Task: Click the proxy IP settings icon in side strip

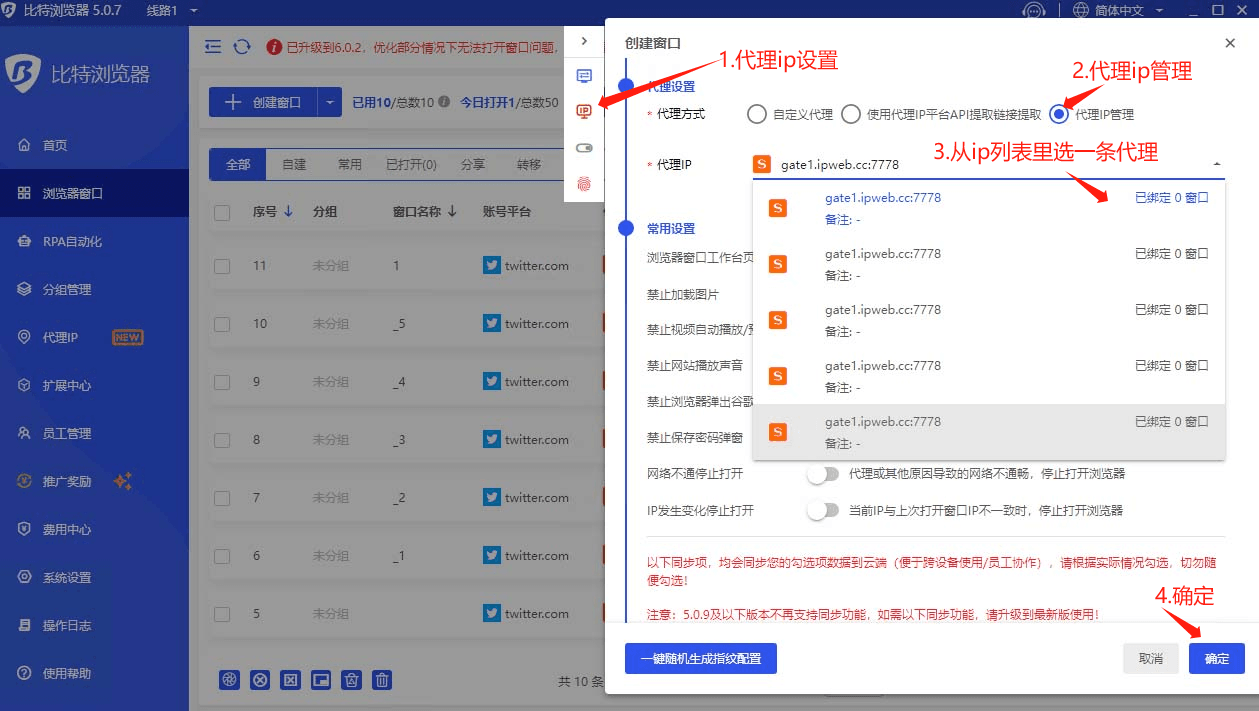Action: pyautogui.click(x=584, y=112)
